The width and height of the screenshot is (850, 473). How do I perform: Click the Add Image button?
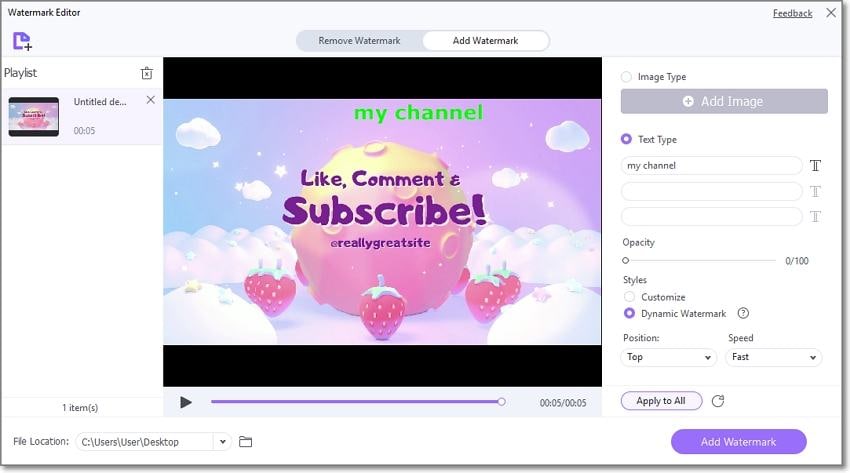click(724, 101)
